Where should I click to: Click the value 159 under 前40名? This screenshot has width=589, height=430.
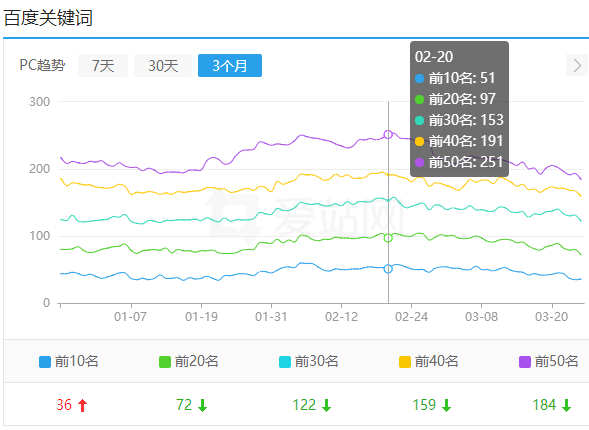click(x=424, y=405)
